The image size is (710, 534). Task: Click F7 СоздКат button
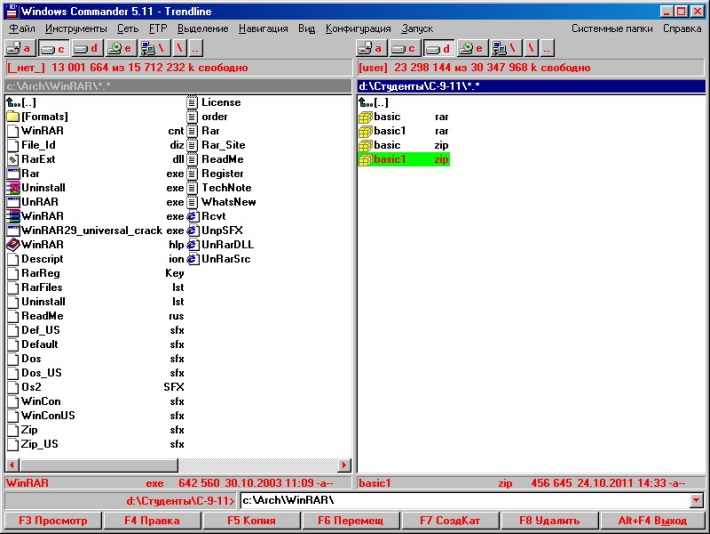point(450,521)
